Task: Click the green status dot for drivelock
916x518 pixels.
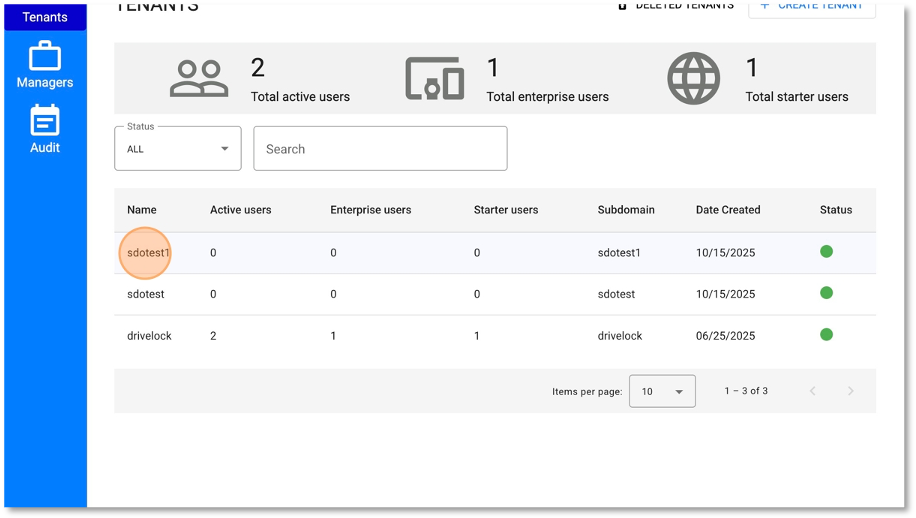Action: (826, 335)
